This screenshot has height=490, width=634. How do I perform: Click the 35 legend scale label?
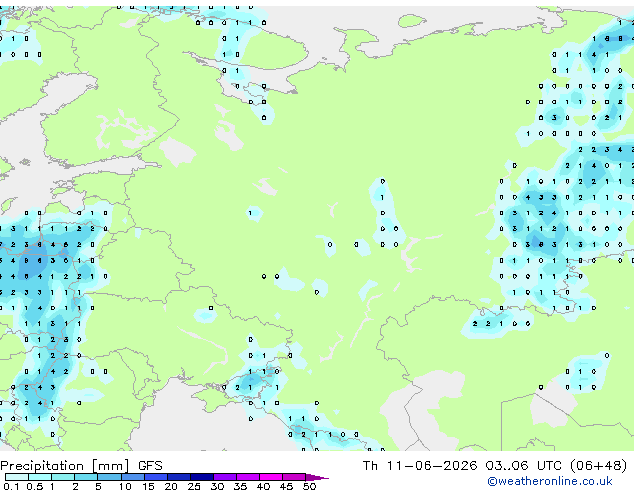pos(240,486)
